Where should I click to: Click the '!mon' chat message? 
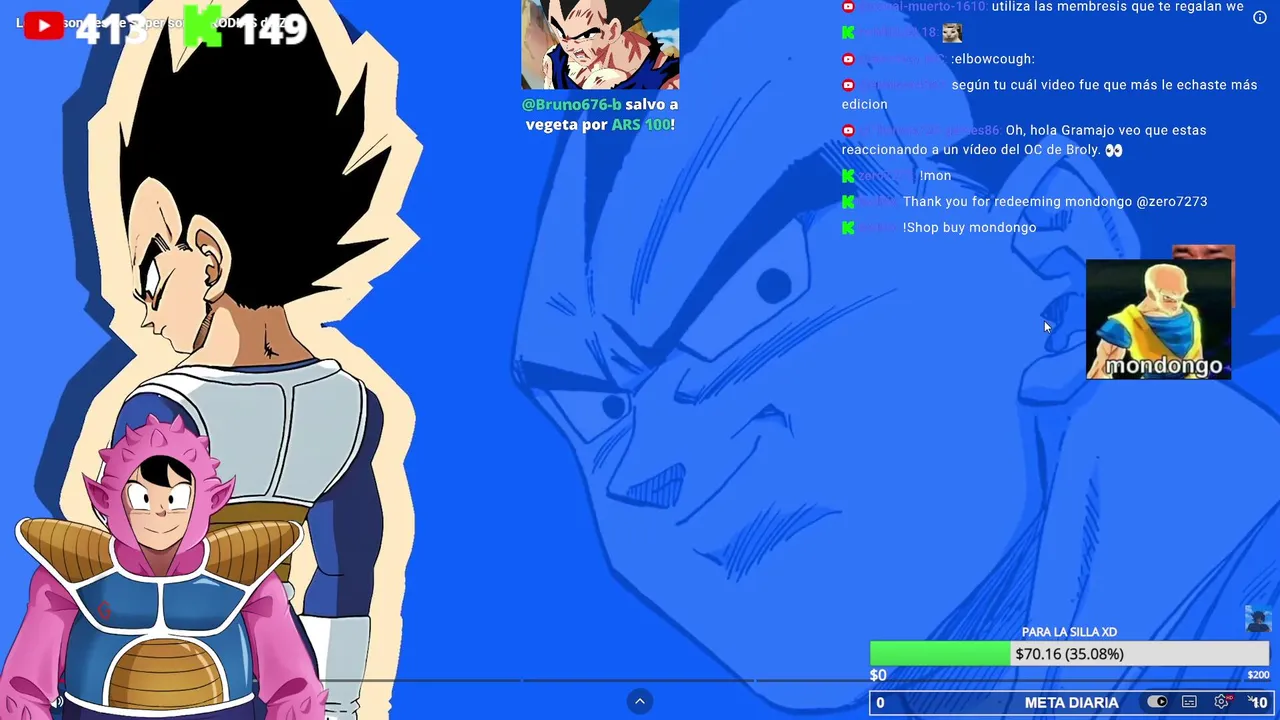click(935, 176)
